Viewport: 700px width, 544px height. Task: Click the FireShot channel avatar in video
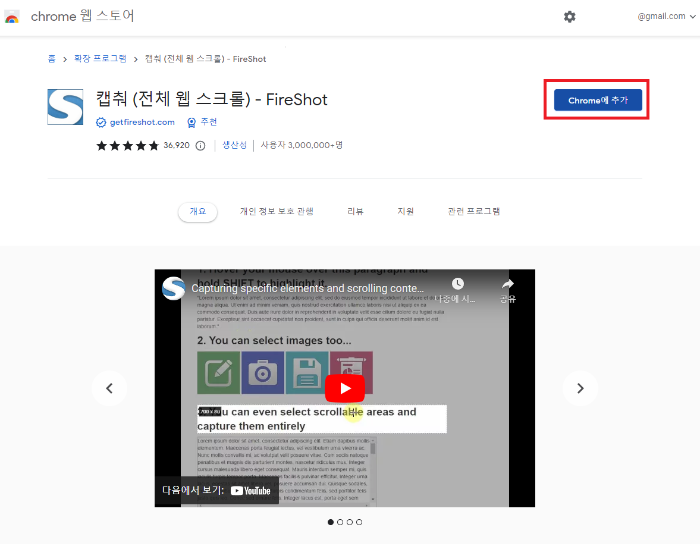click(x=173, y=288)
